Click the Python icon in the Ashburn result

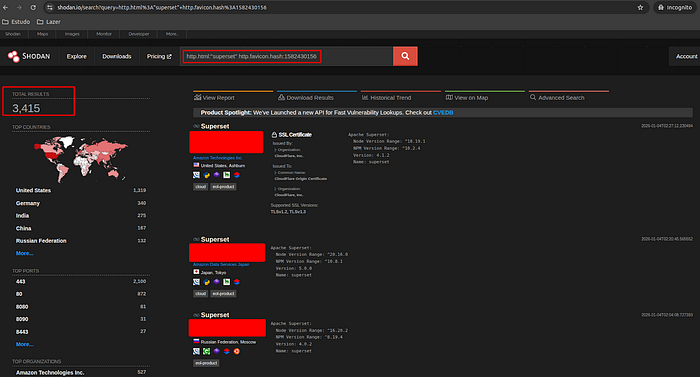tap(207, 175)
